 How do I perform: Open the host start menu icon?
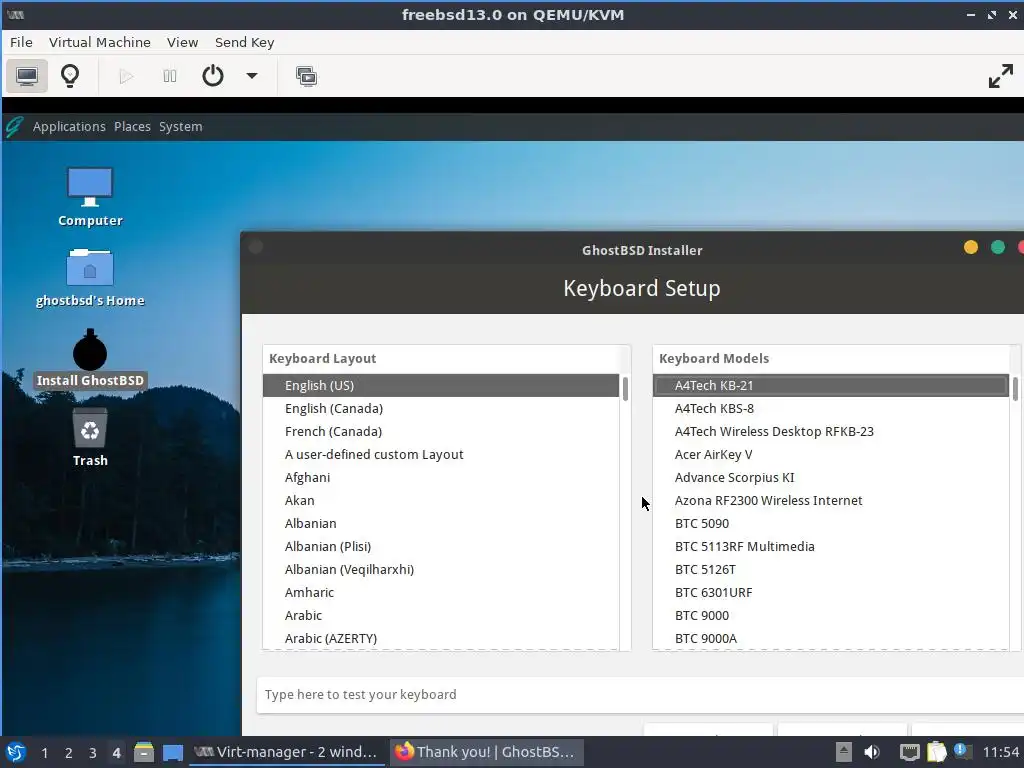click(16, 752)
